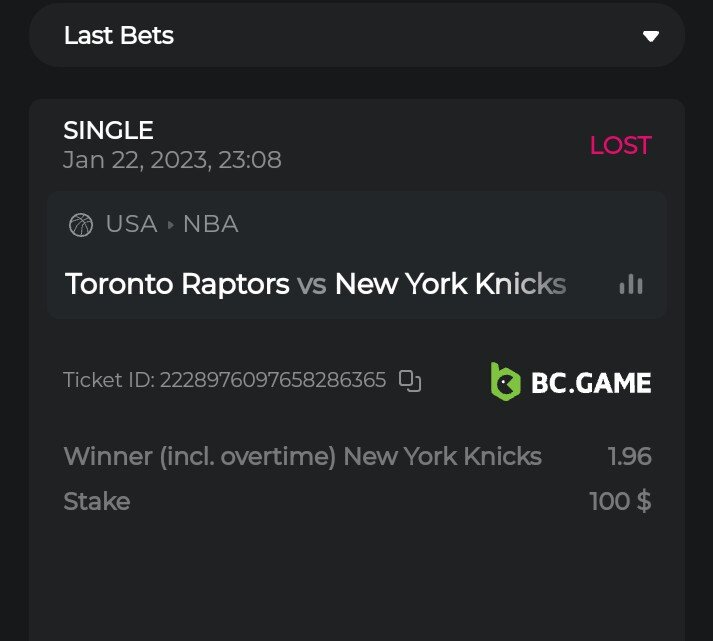Click the green BC.GAME mascot logo
The height and width of the screenshot is (641, 713).
505,381
